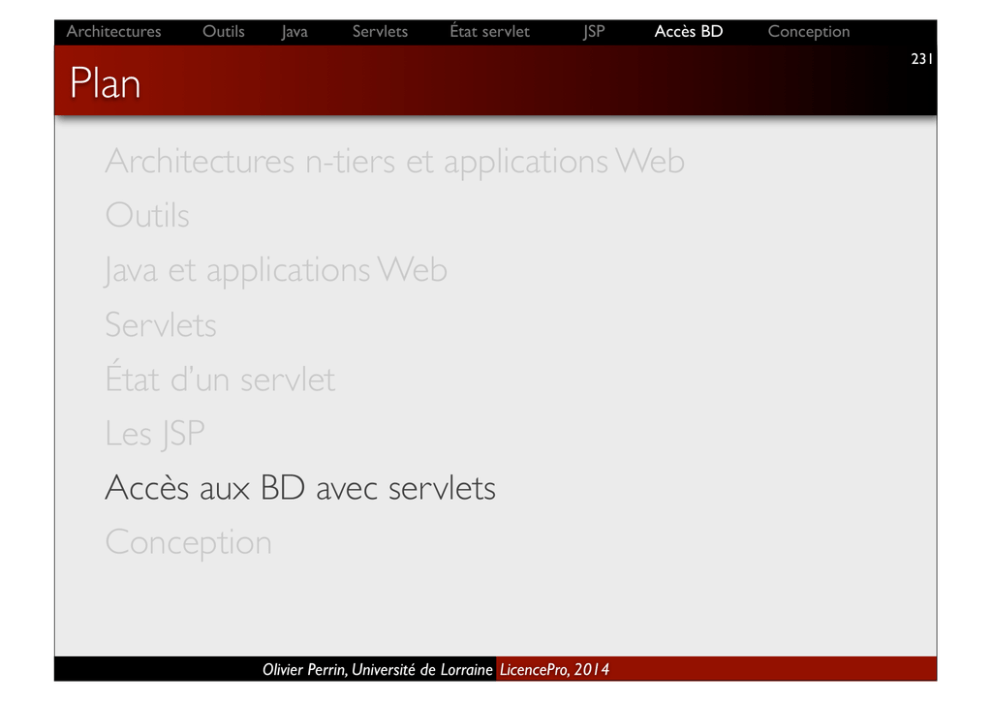
Task: Select the 'Servlets' plan list item
Action: pos(161,325)
